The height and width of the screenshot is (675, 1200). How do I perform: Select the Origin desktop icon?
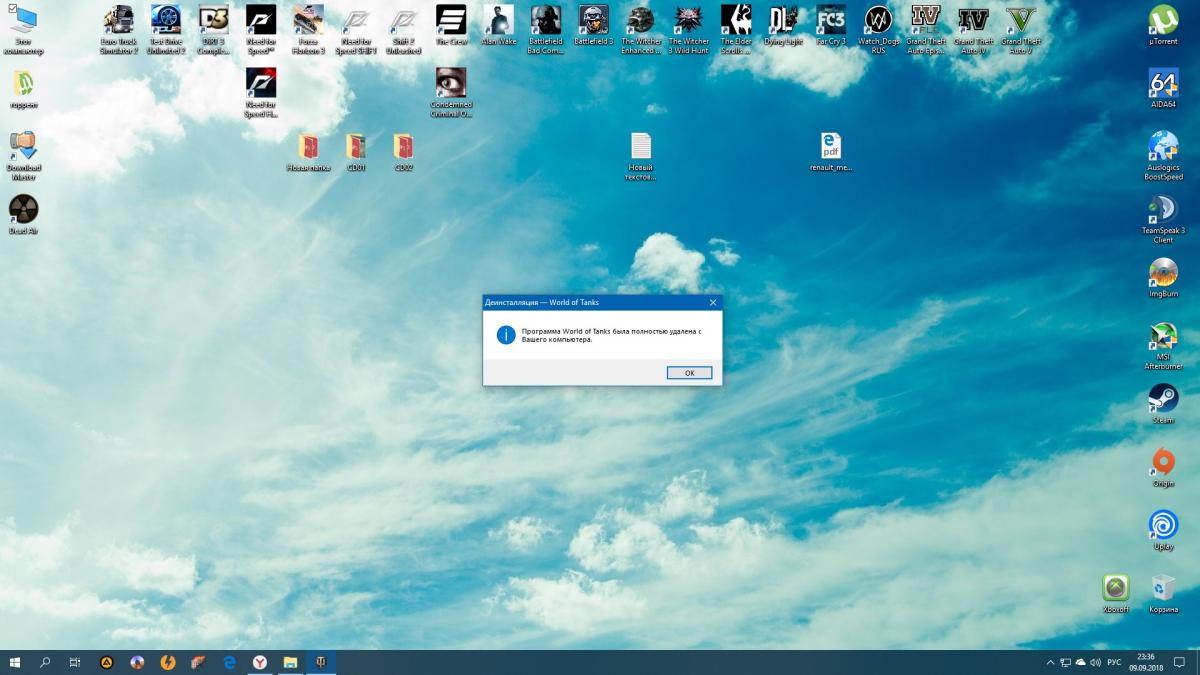point(1163,462)
